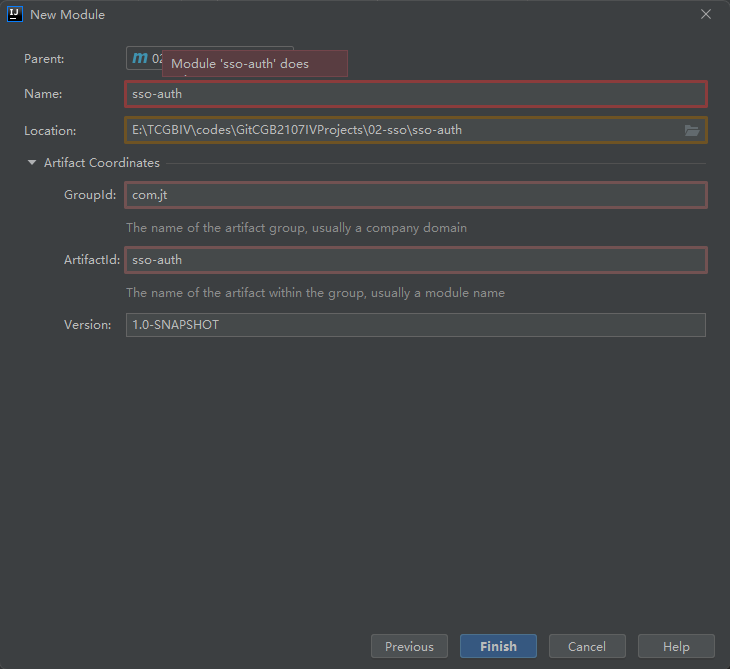Click the 'New Module' title text
The width and height of the screenshot is (730, 669).
coord(68,15)
